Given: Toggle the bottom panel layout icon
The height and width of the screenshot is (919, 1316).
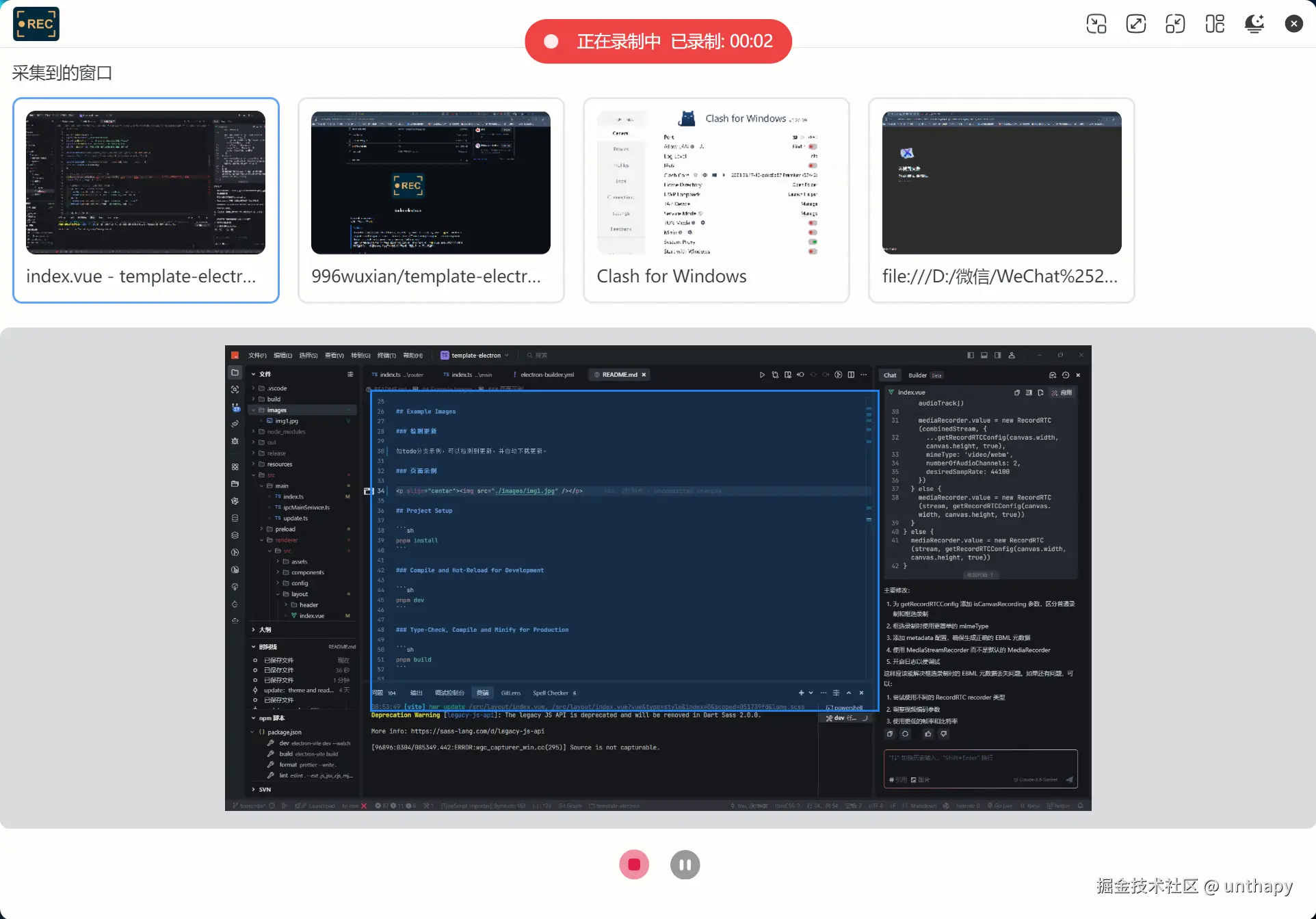Looking at the screenshot, I should (x=984, y=356).
